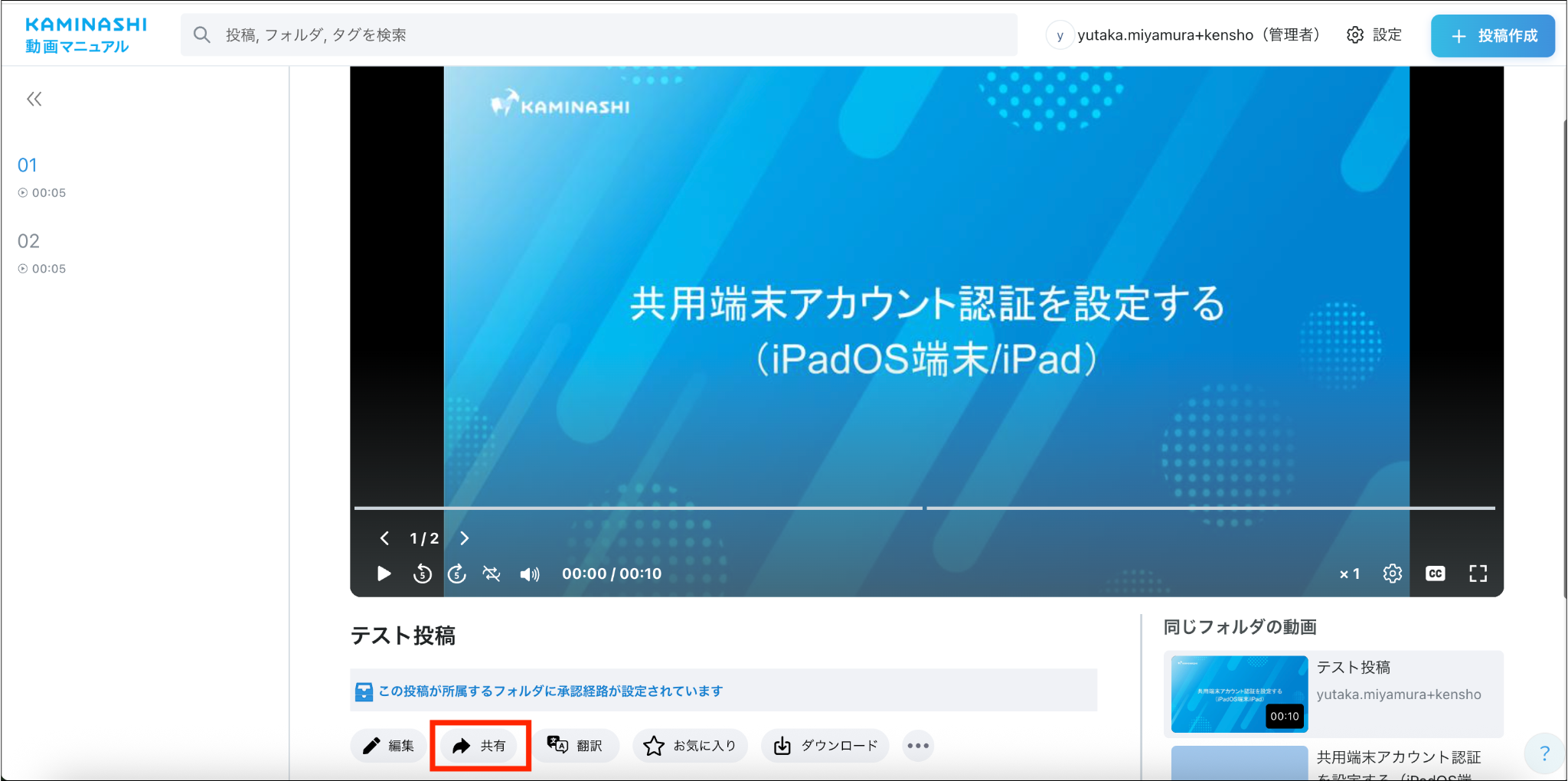Click the テスト投稿 post title heading
1568x781 pixels.
pyautogui.click(x=403, y=636)
